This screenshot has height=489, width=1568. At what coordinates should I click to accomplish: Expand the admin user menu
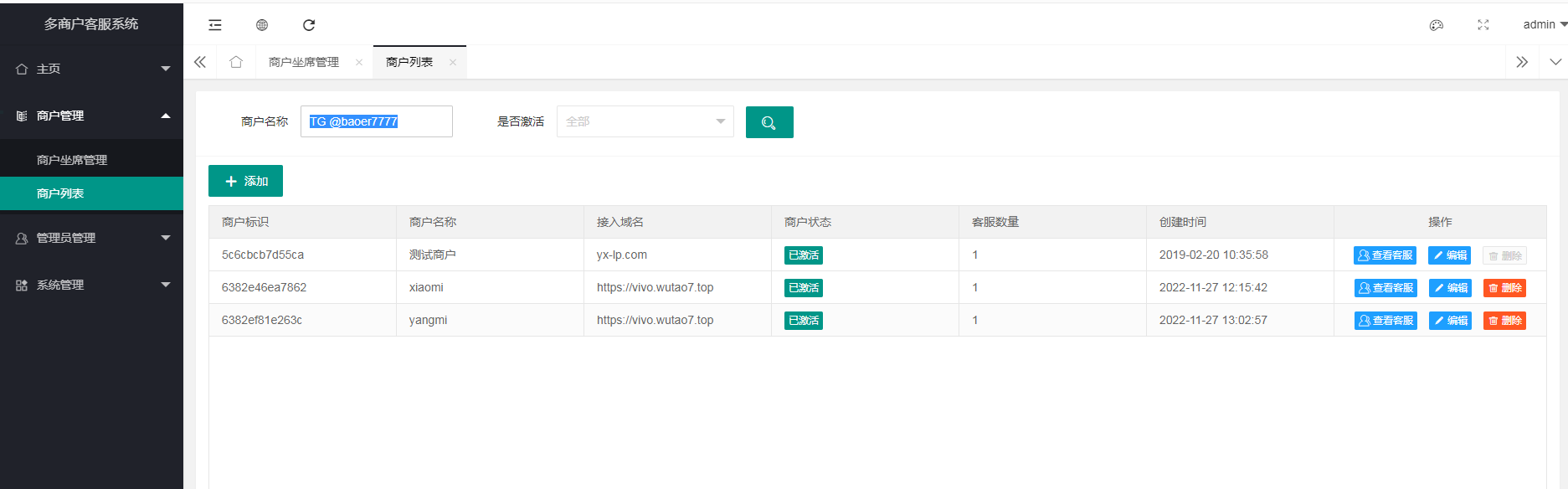tap(1544, 25)
